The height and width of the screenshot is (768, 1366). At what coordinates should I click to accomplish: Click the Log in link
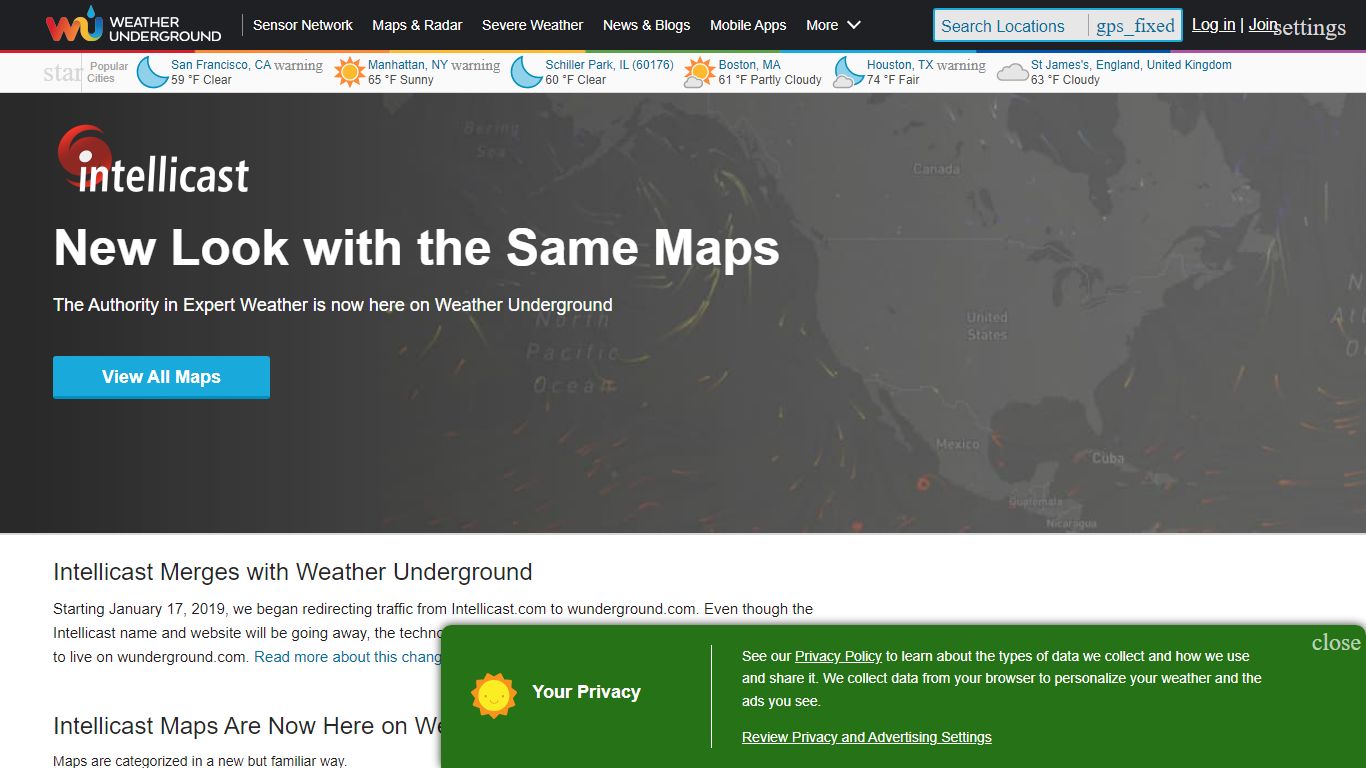(1213, 25)
